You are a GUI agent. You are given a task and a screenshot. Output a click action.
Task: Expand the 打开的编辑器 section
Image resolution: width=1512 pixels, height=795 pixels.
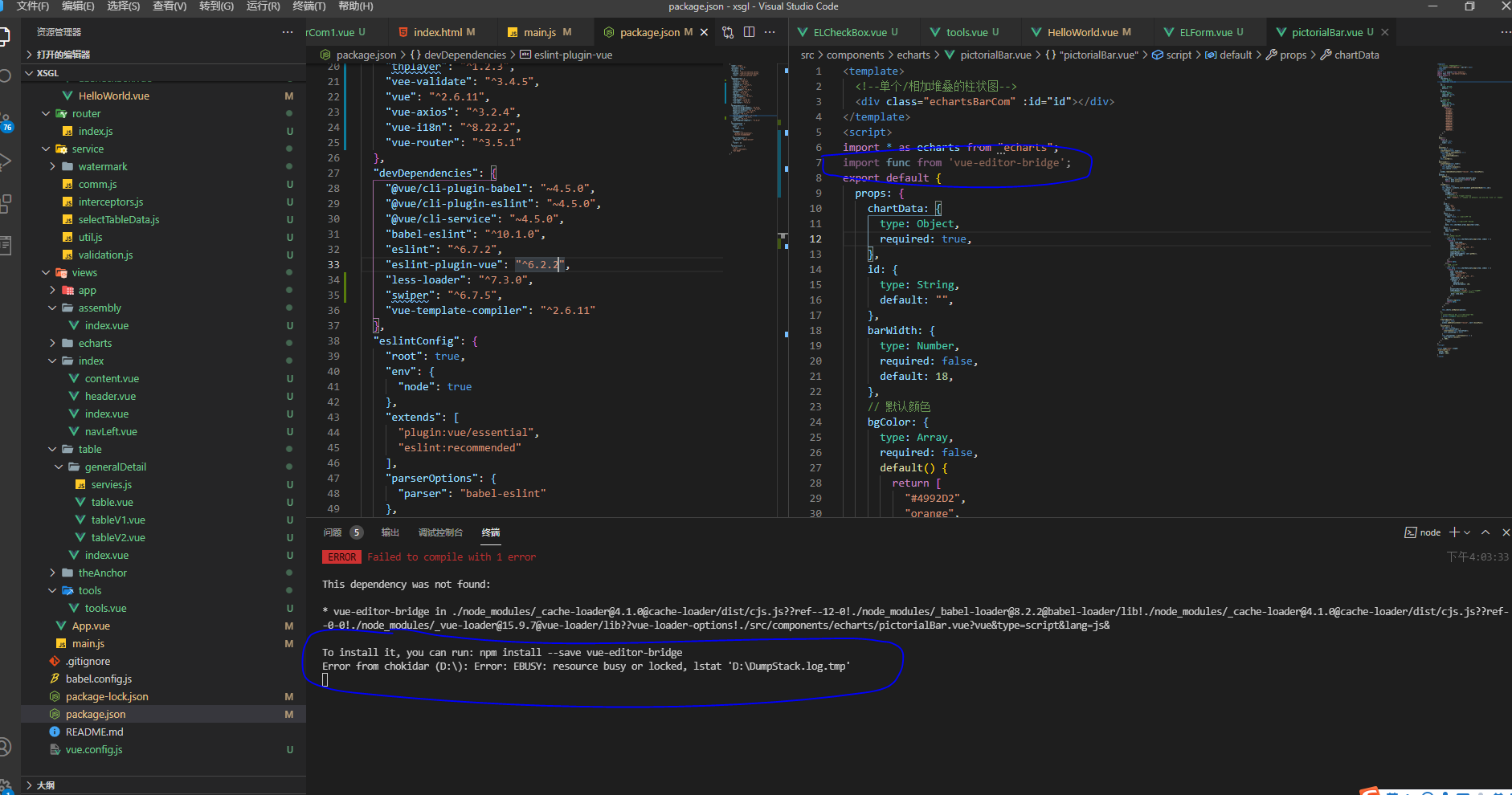click(x=163, y=55)
